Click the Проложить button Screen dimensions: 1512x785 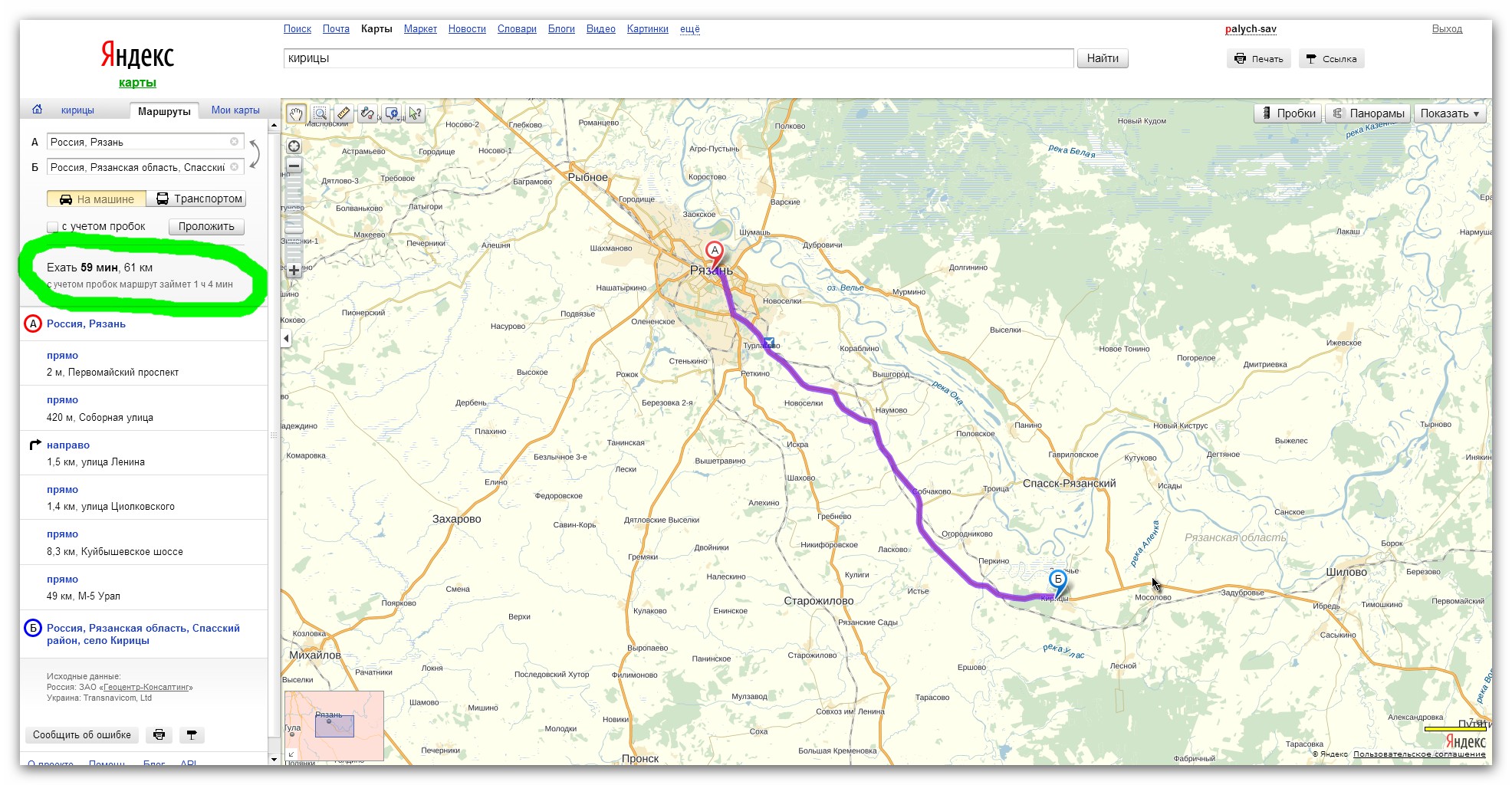click(x=206, y=227)
